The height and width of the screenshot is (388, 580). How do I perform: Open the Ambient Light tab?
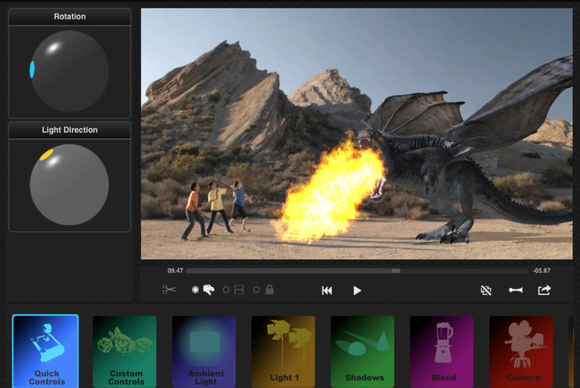coord(204,351)
